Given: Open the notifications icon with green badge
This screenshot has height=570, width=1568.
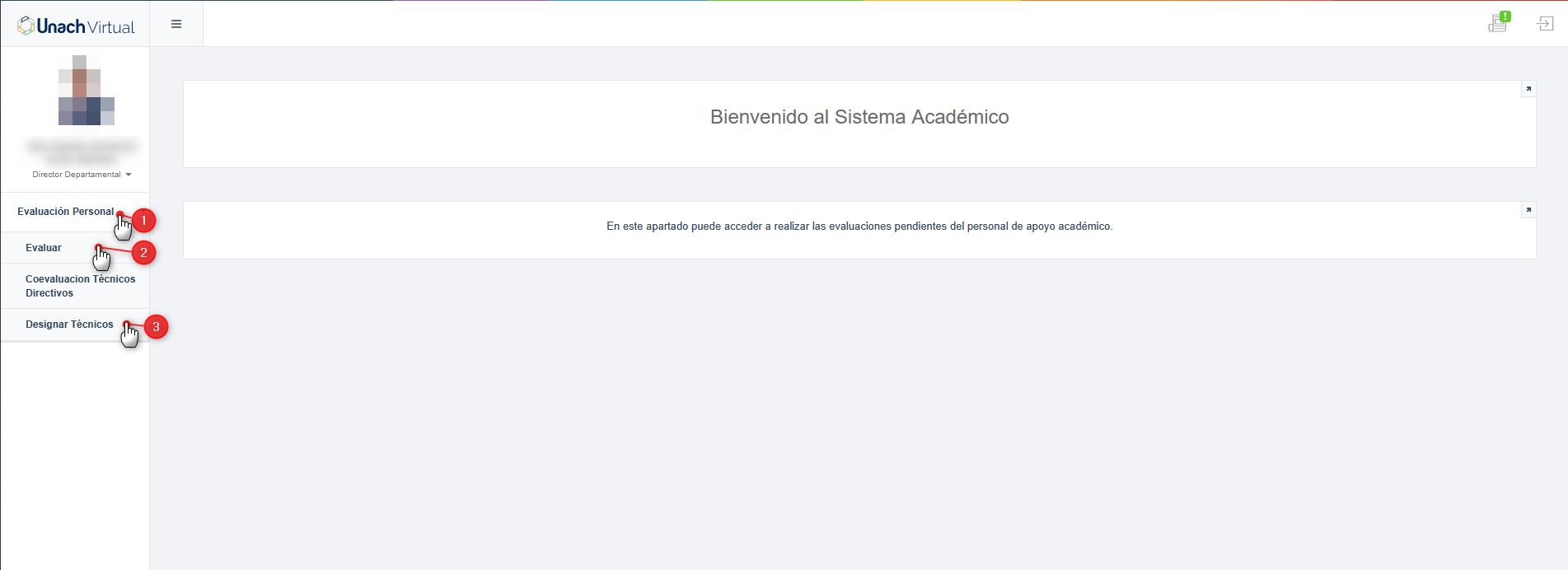Looking at the screenshot, I should pos(1499,22).
